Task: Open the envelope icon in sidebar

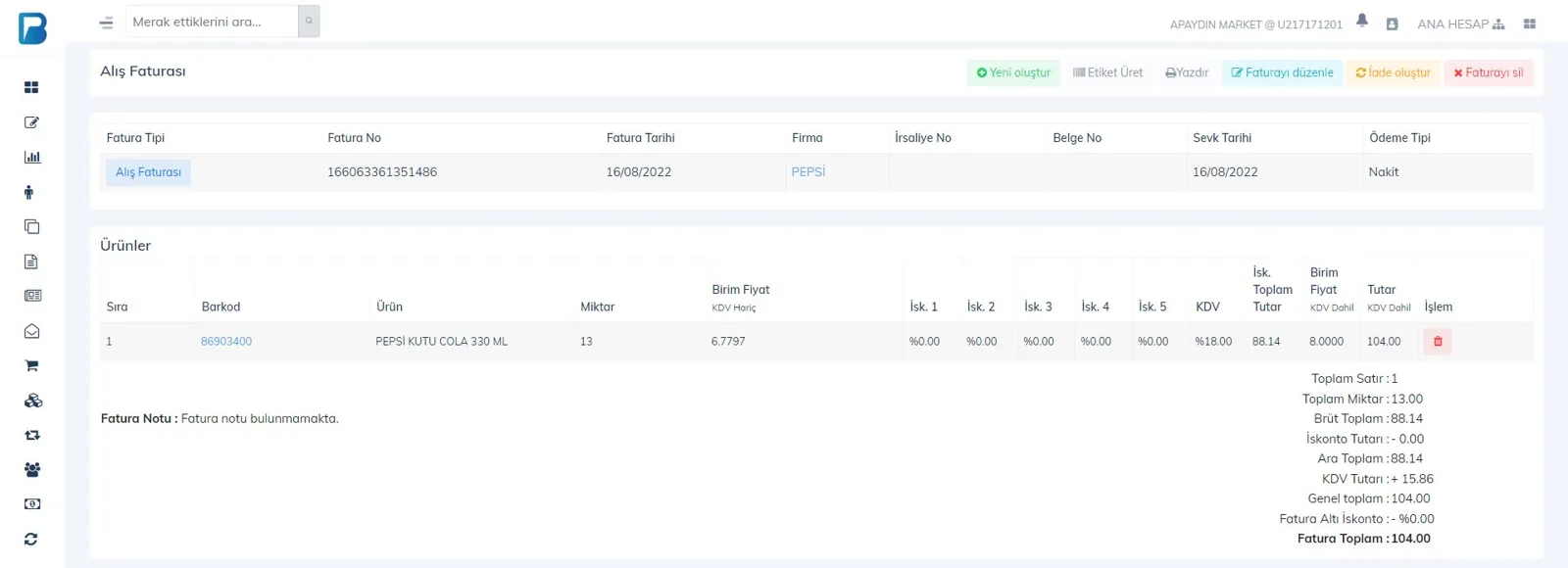Action: [31, 331]
